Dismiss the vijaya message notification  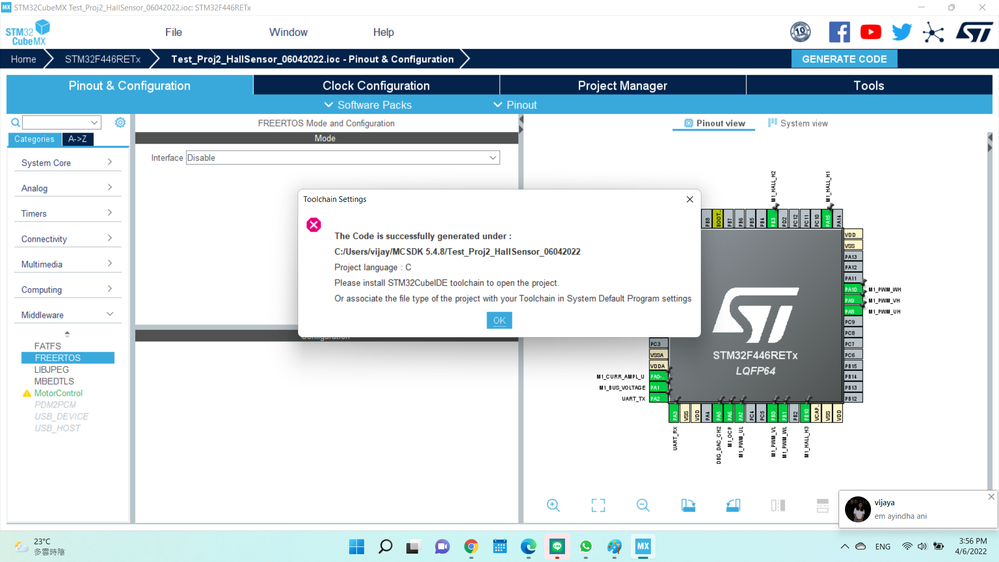pyautogui.click(x=991, y=496)
